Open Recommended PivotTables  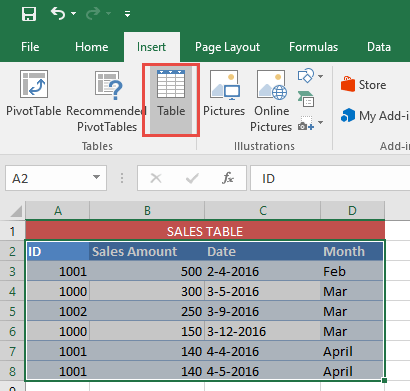pyautogui.click(x=107, y=101)
